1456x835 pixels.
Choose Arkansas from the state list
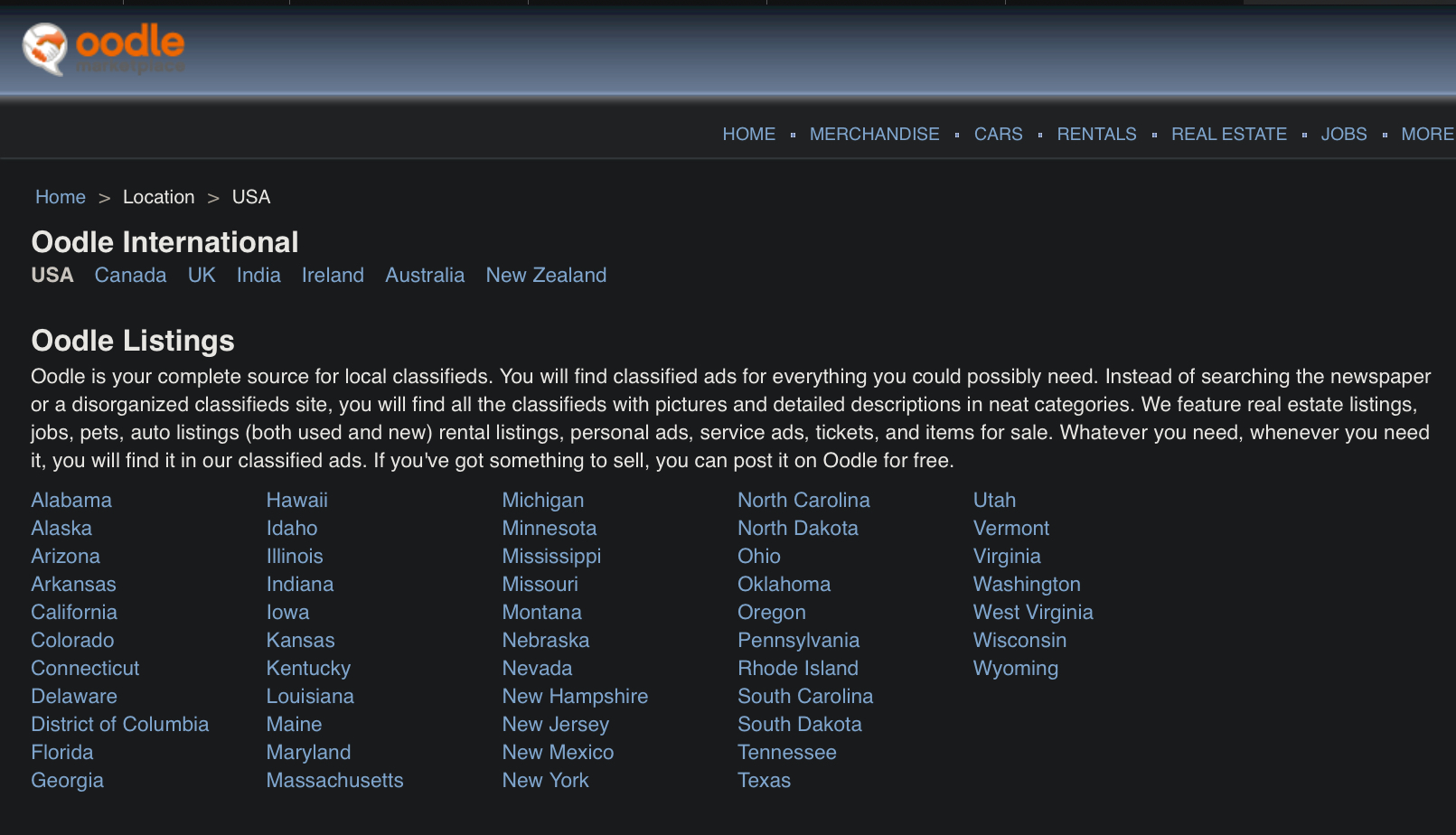(x=74, y=585)
